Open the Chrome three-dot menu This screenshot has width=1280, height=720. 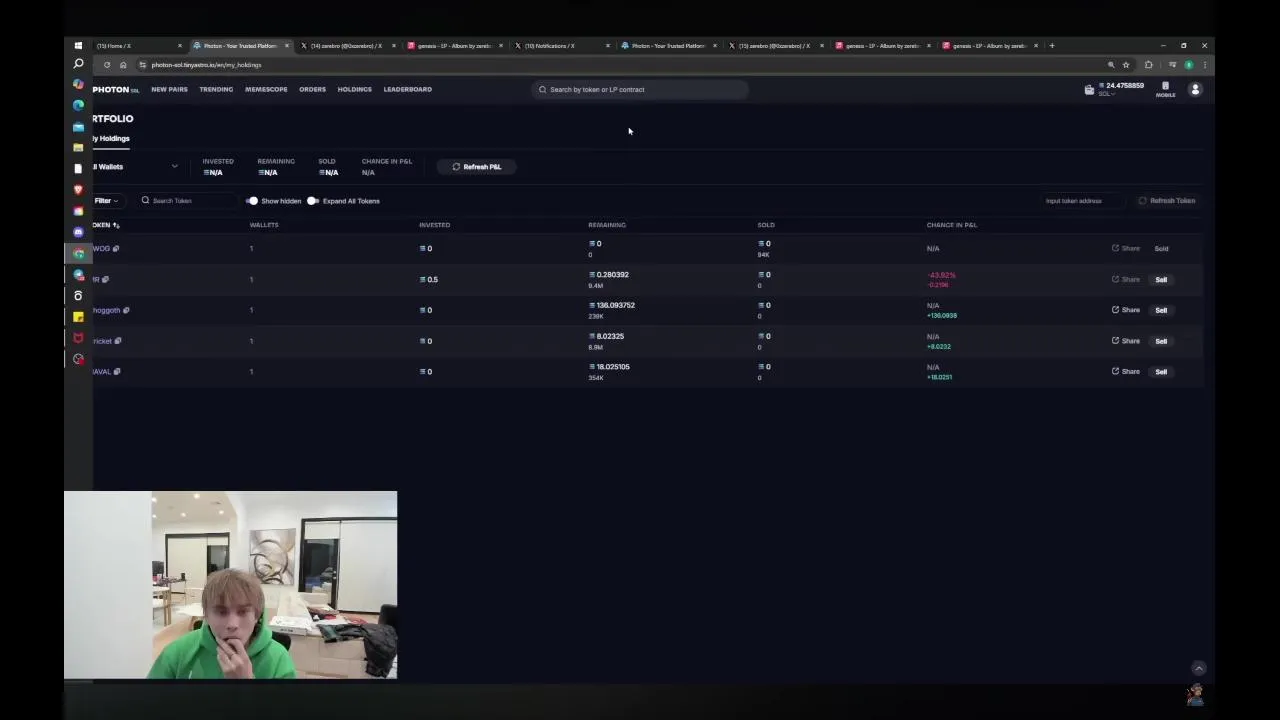tap(1205, 65)
